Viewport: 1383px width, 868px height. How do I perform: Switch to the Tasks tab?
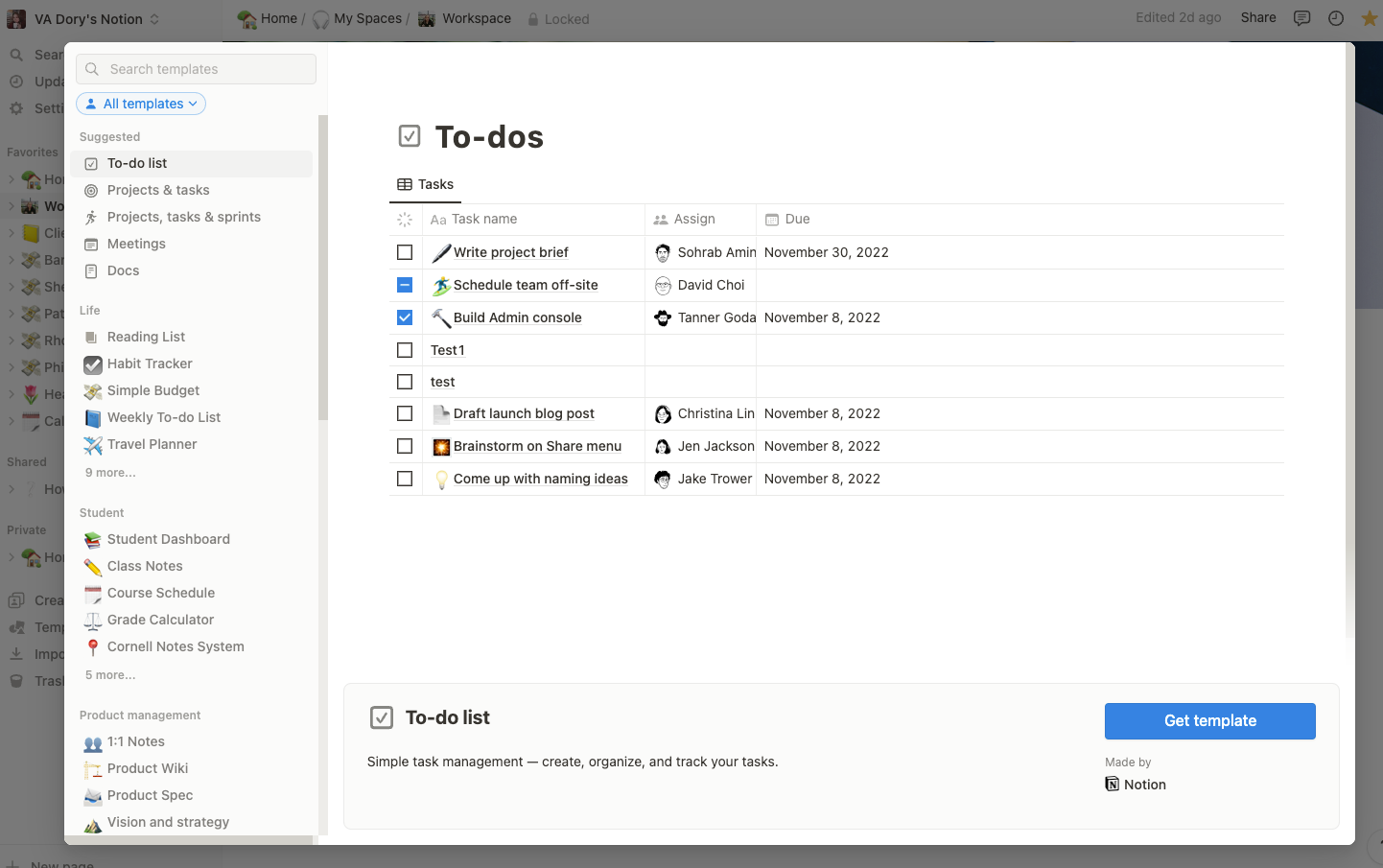[x=426, y=184]
